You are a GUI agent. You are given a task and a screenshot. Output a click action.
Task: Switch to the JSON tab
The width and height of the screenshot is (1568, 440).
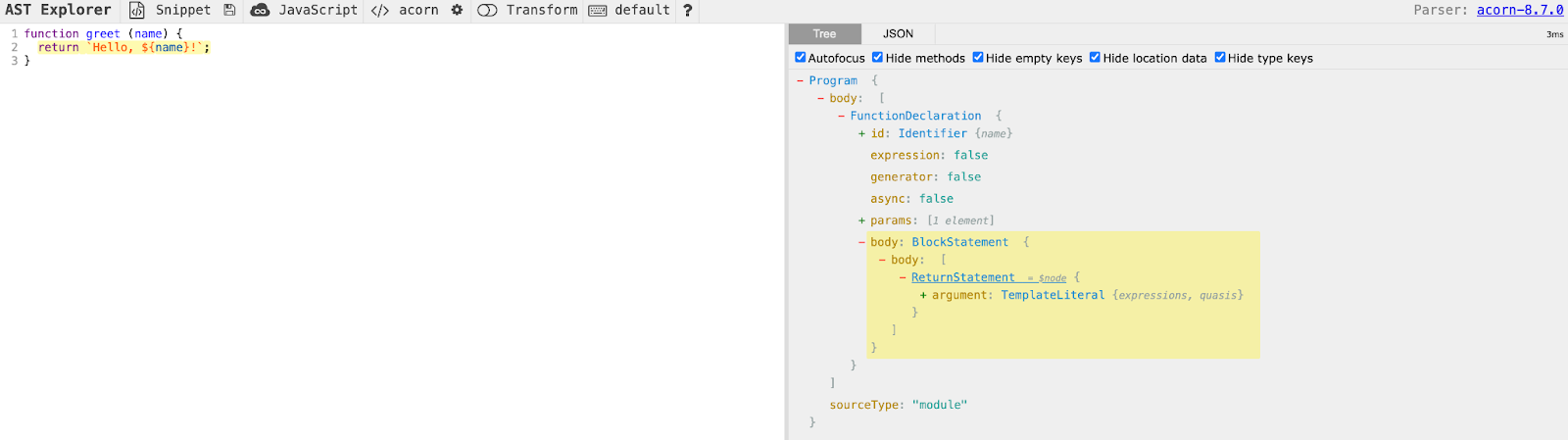tap(898, 33)
